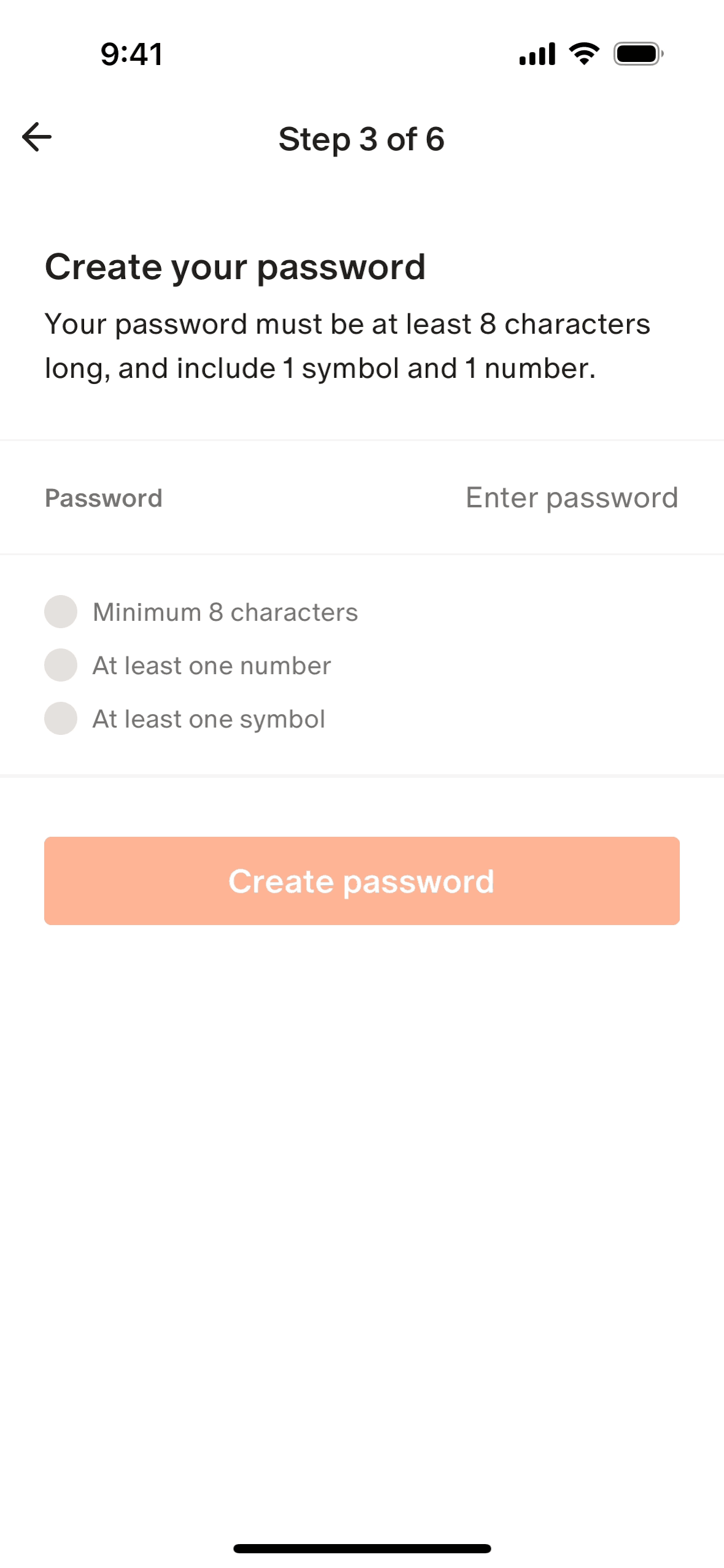724x1568 pixels.
Task: Click the Minimum 8 characters requirement text
Action: (x=225, y=612)
